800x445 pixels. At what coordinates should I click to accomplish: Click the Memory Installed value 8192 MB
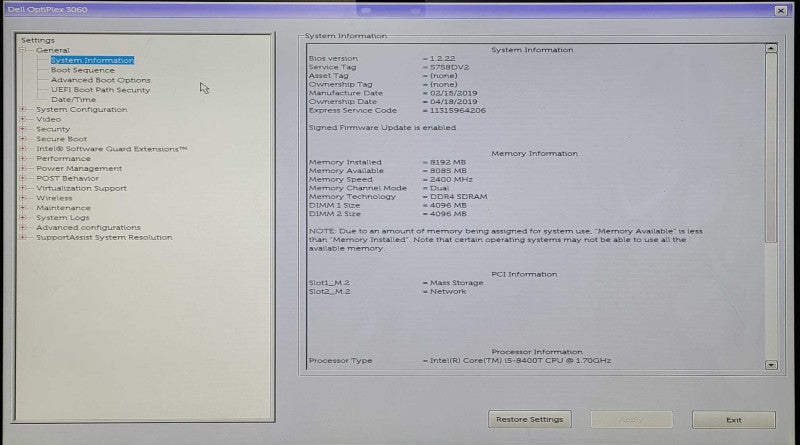(x=448, y=162)
